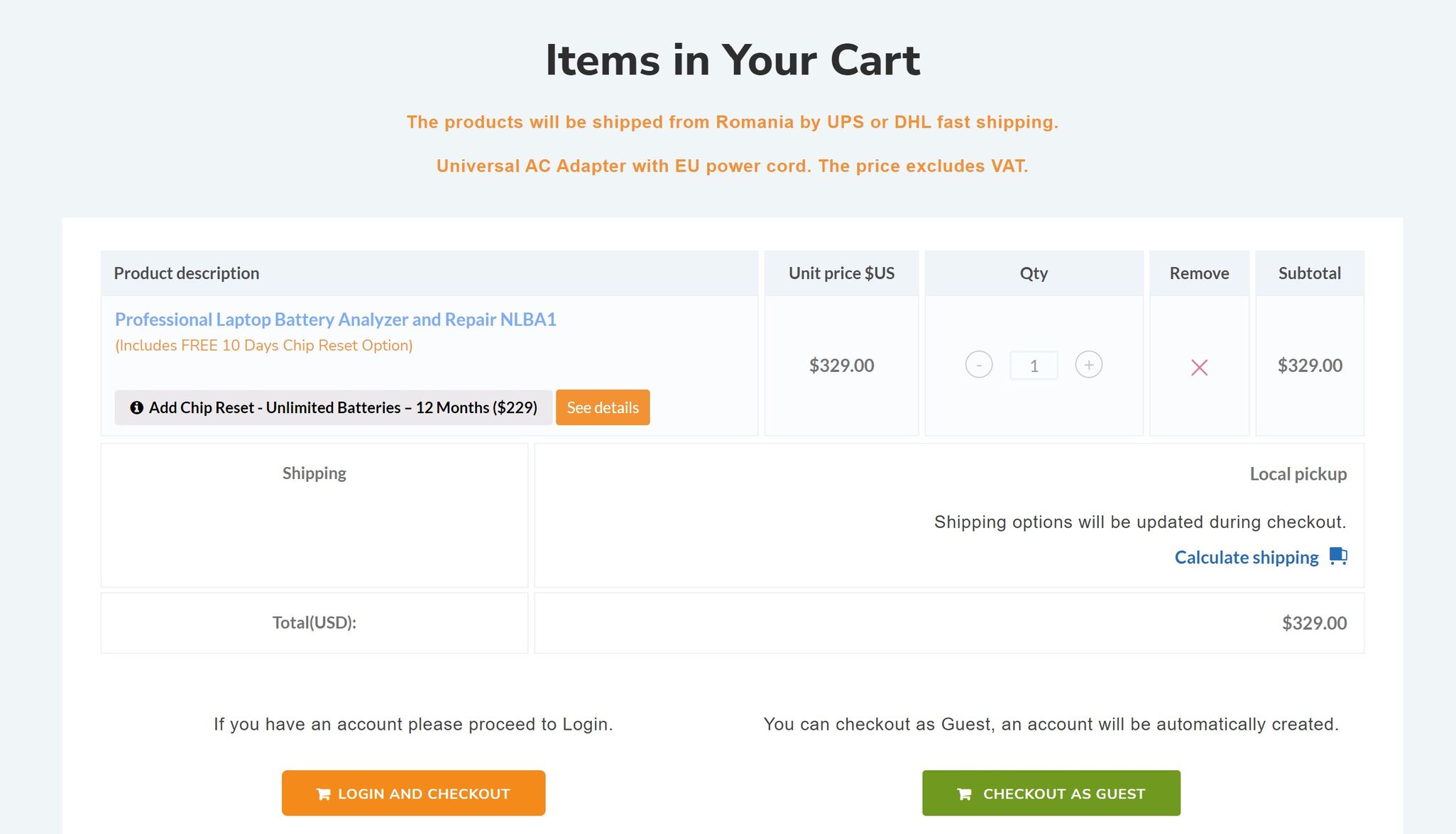Remove the NLBA1 item with red X
The image size is (1456, 834).
click(x=1199, y=367)
